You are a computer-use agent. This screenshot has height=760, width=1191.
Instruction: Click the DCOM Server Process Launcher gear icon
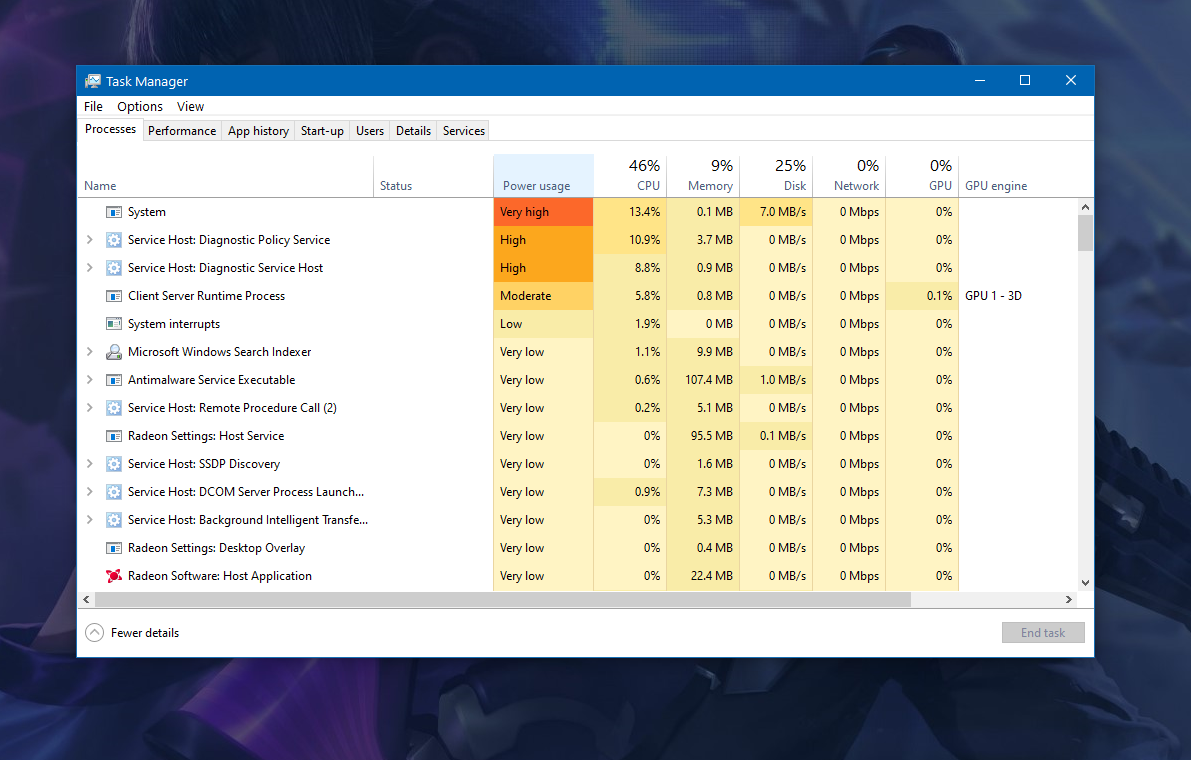point(114,492)
